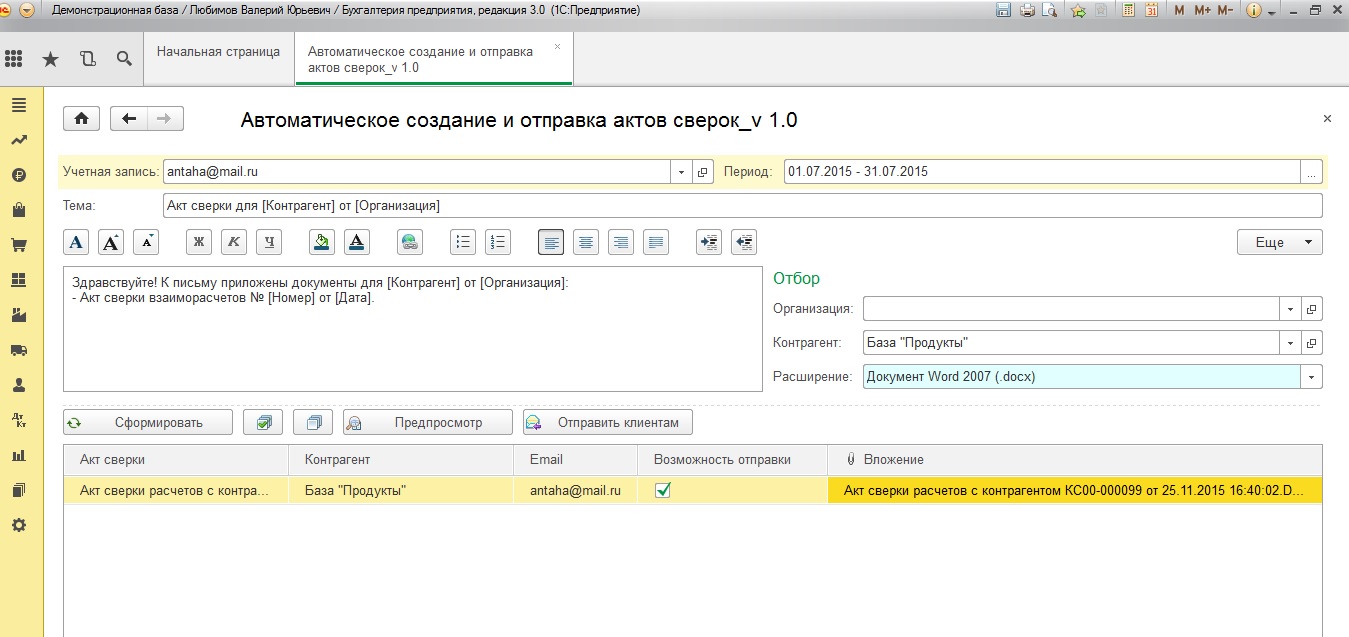Click into the Тема subject field
The image size is (1349, 637).
click(x=741, y=206)
